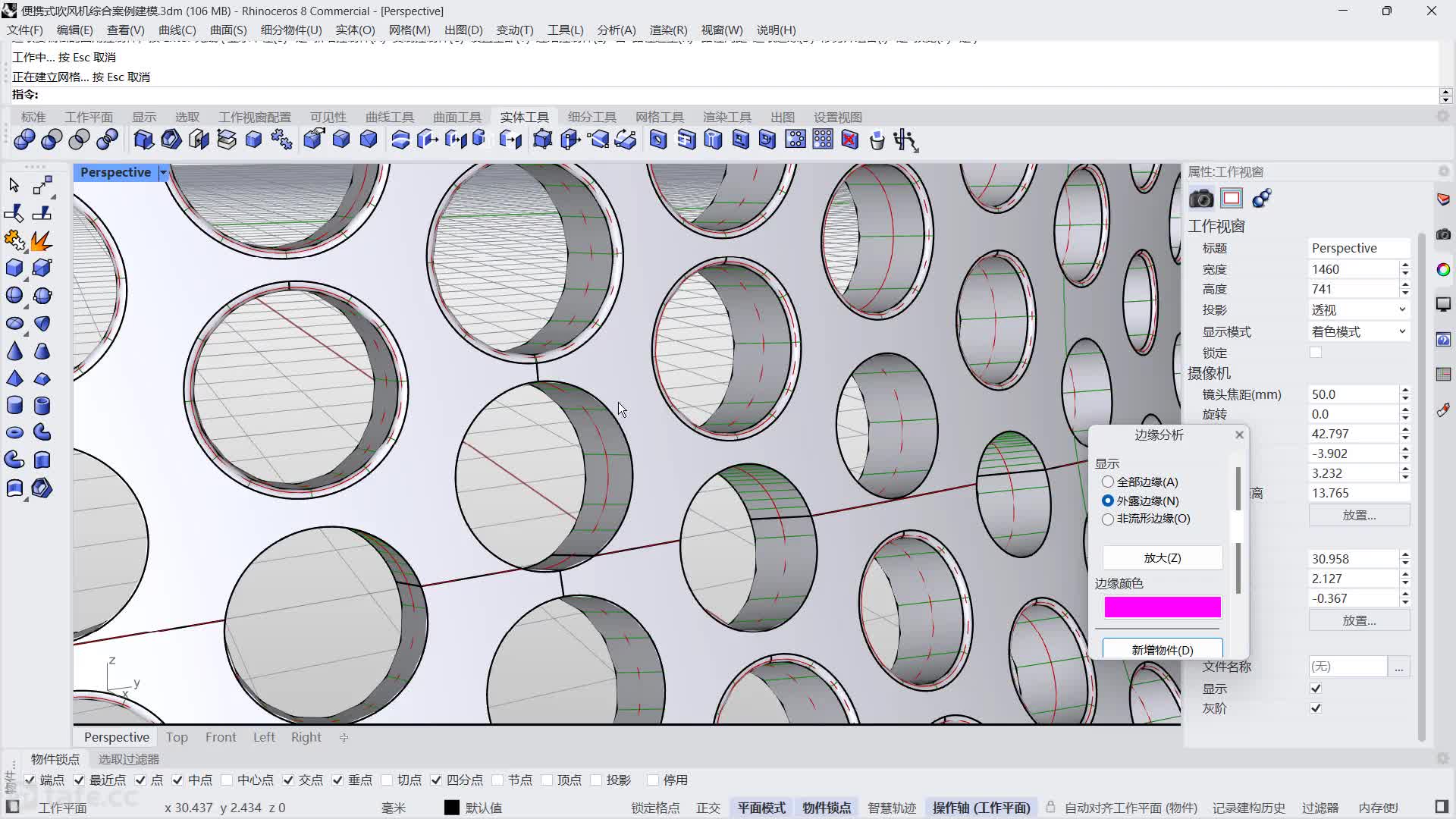The width and height of the screenshot is (1456, 819).
Task: Increase the 旋转 rotation stepper
Action: (1405, 410)
